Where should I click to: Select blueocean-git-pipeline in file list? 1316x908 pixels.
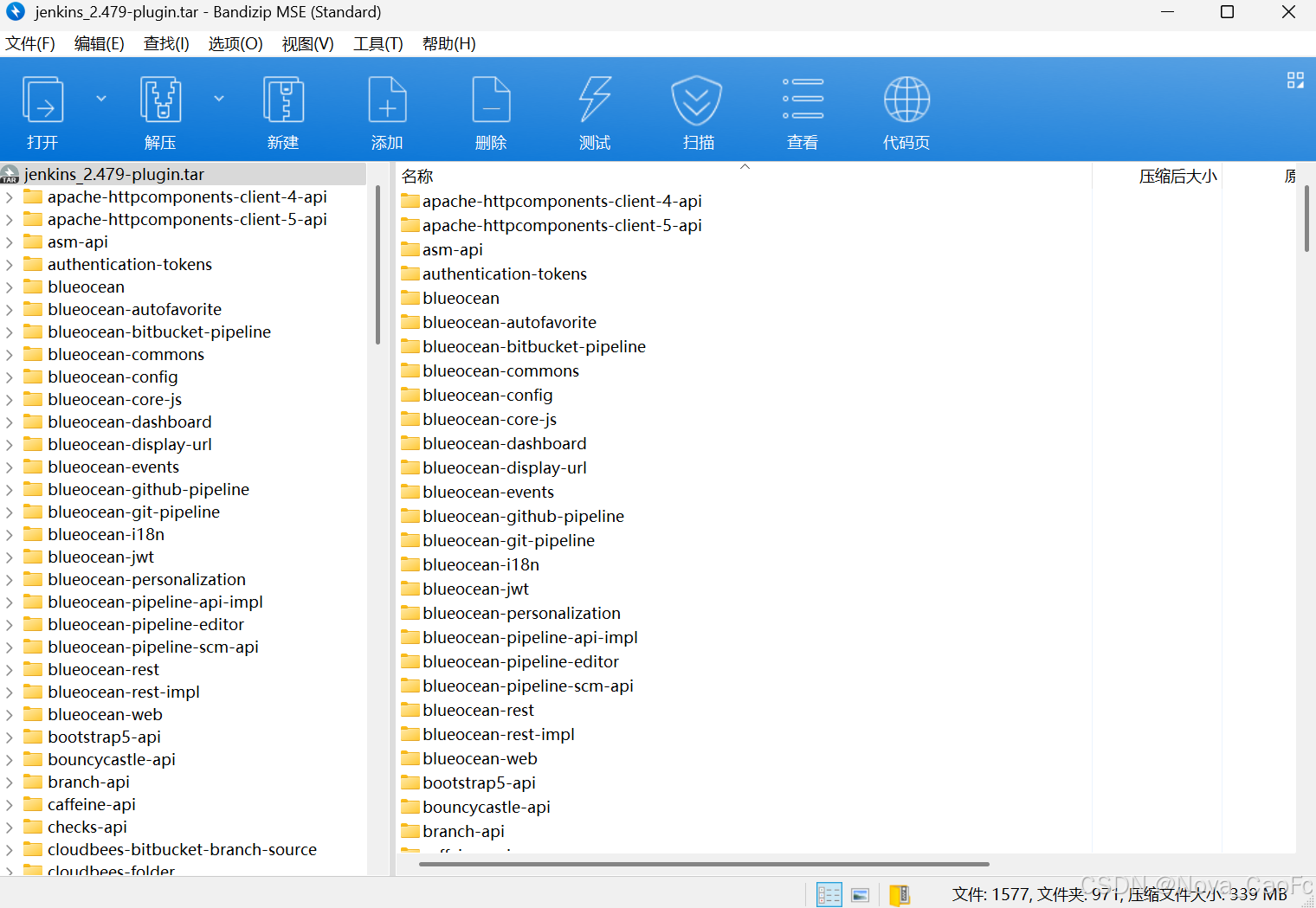[x=509, y=540]
